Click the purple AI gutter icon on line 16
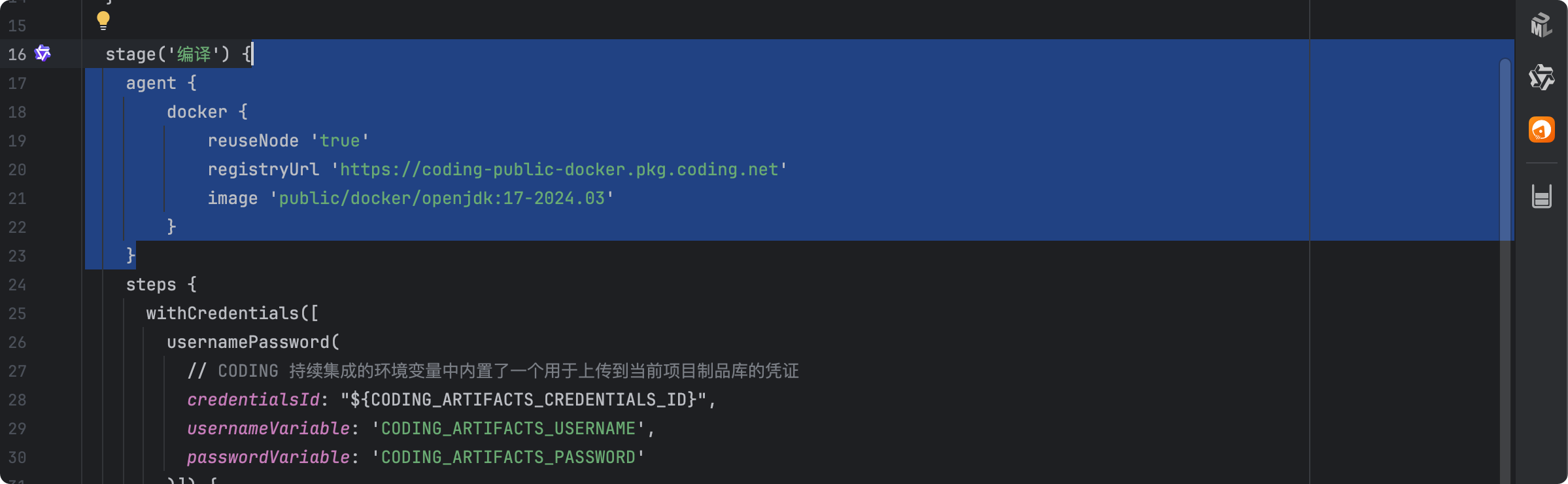 coord(43,54)
